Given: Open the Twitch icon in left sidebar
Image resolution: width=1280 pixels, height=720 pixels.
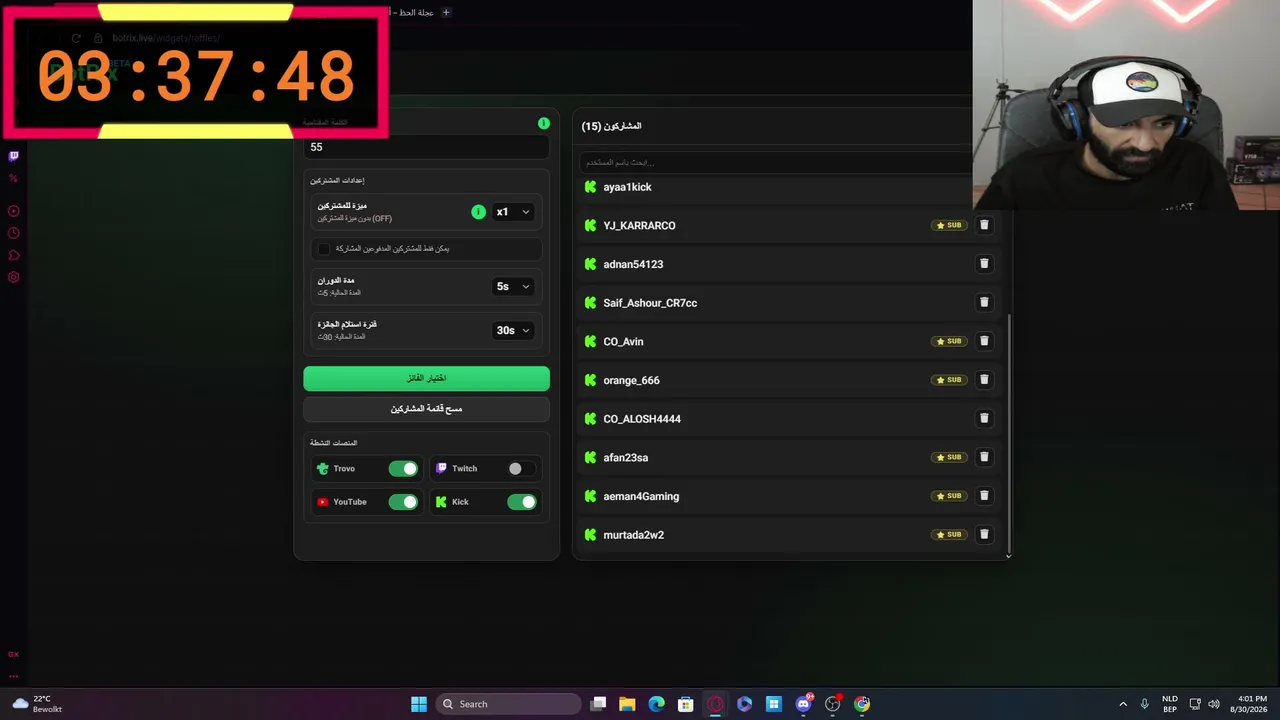Looking at the screenshot, I should coord(14,156).
